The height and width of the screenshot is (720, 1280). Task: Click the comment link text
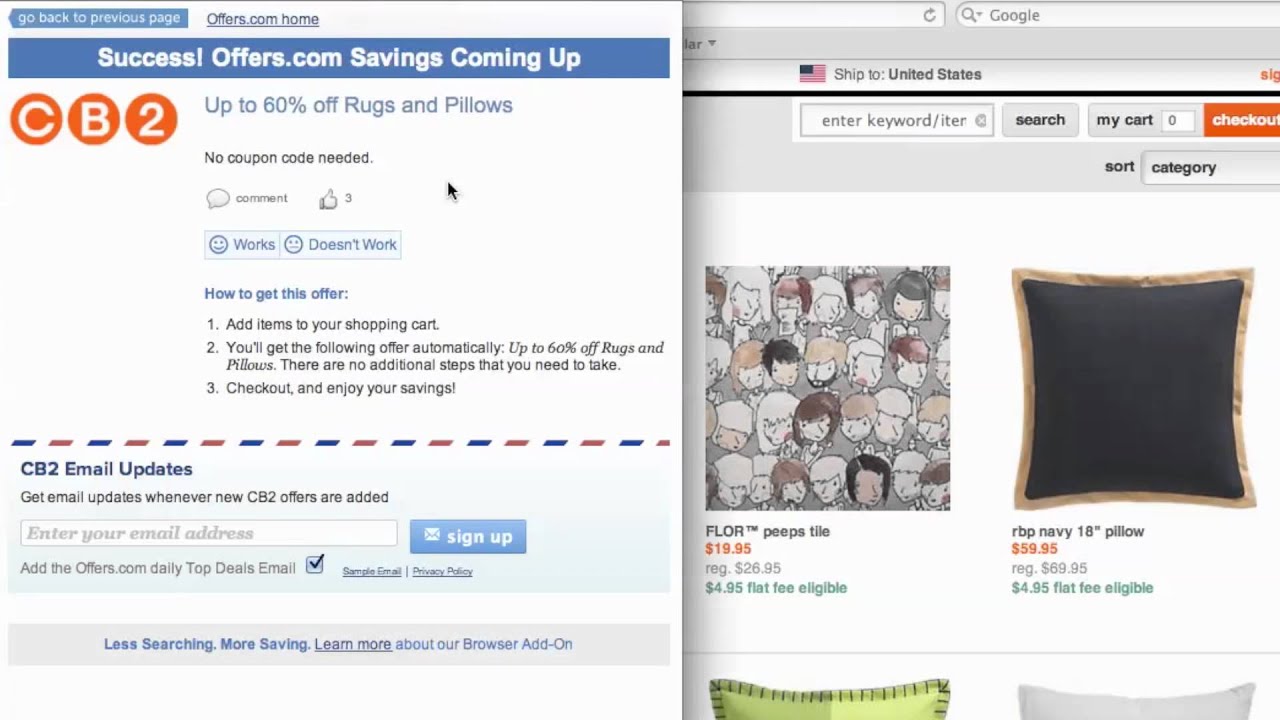(x=261, y=198)
